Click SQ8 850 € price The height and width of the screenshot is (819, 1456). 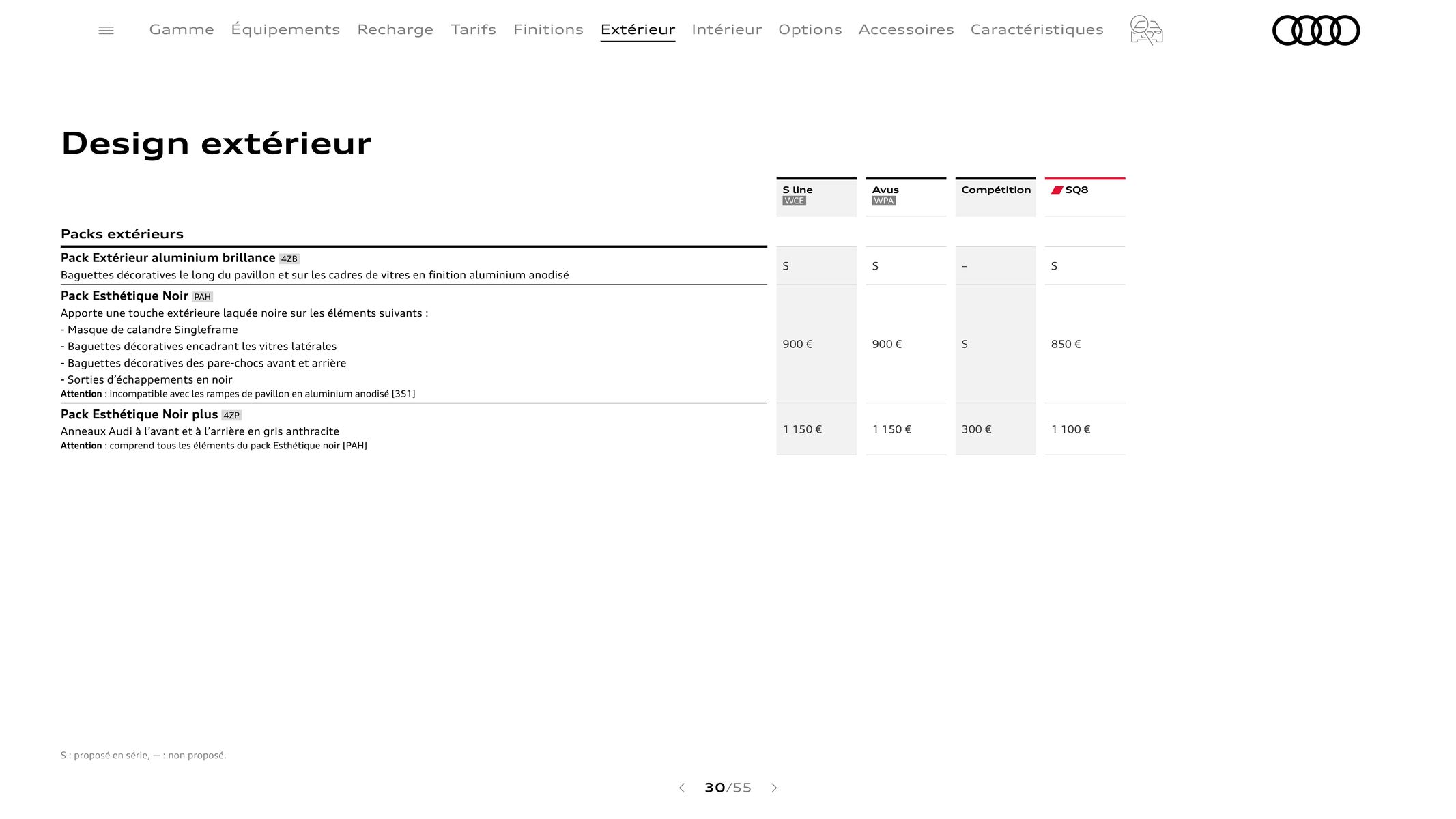1066,344
